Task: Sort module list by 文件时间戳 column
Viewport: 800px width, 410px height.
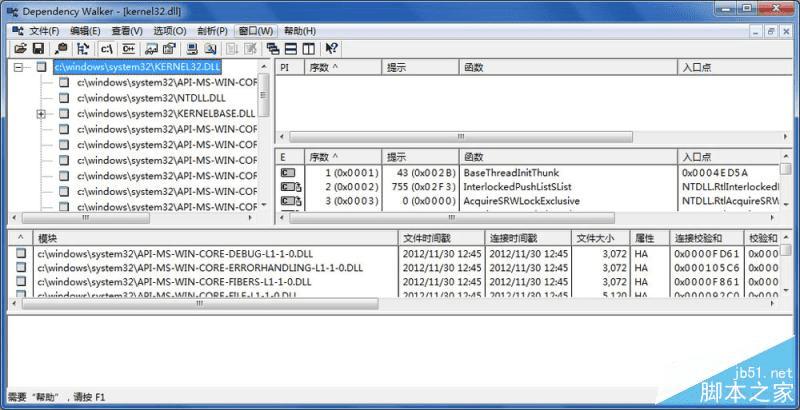Action: pos(441,238)
